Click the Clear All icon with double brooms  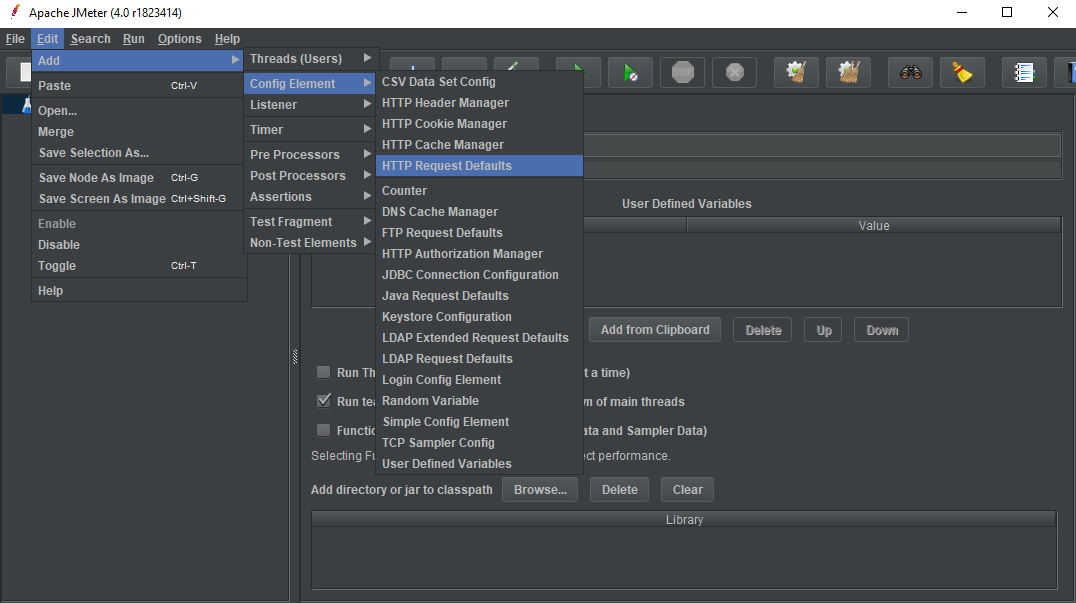848,72
